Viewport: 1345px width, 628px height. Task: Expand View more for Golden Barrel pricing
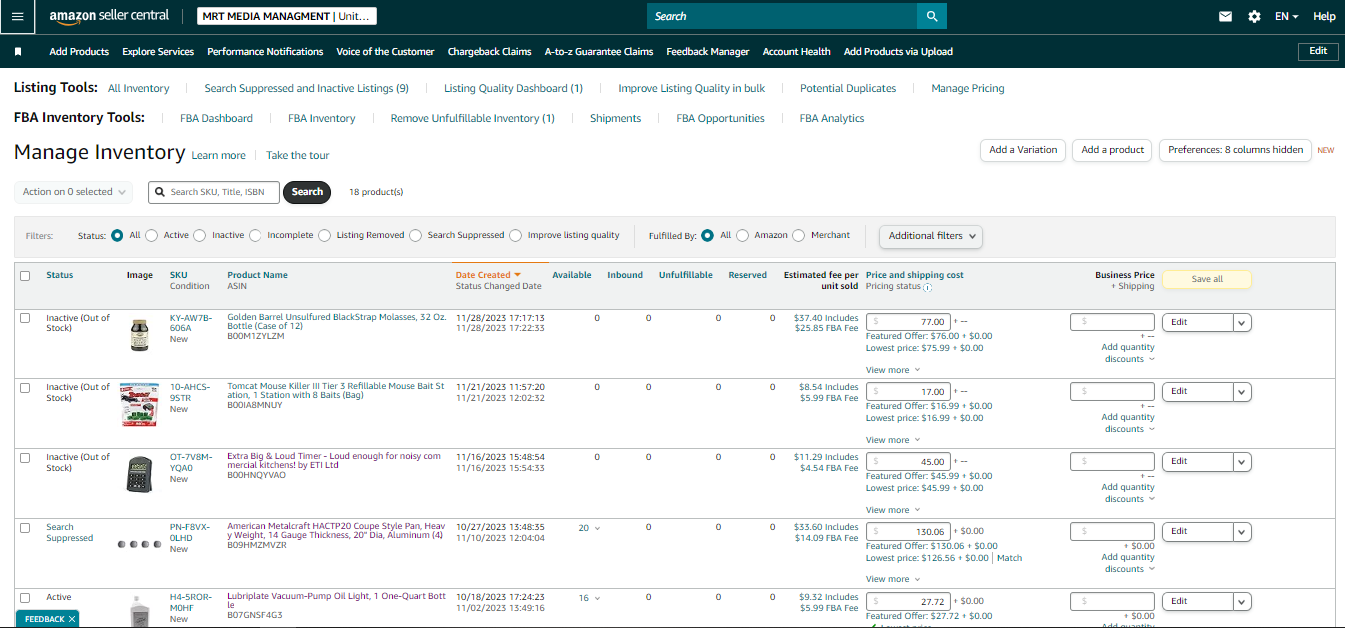click(x=893, y=370)
